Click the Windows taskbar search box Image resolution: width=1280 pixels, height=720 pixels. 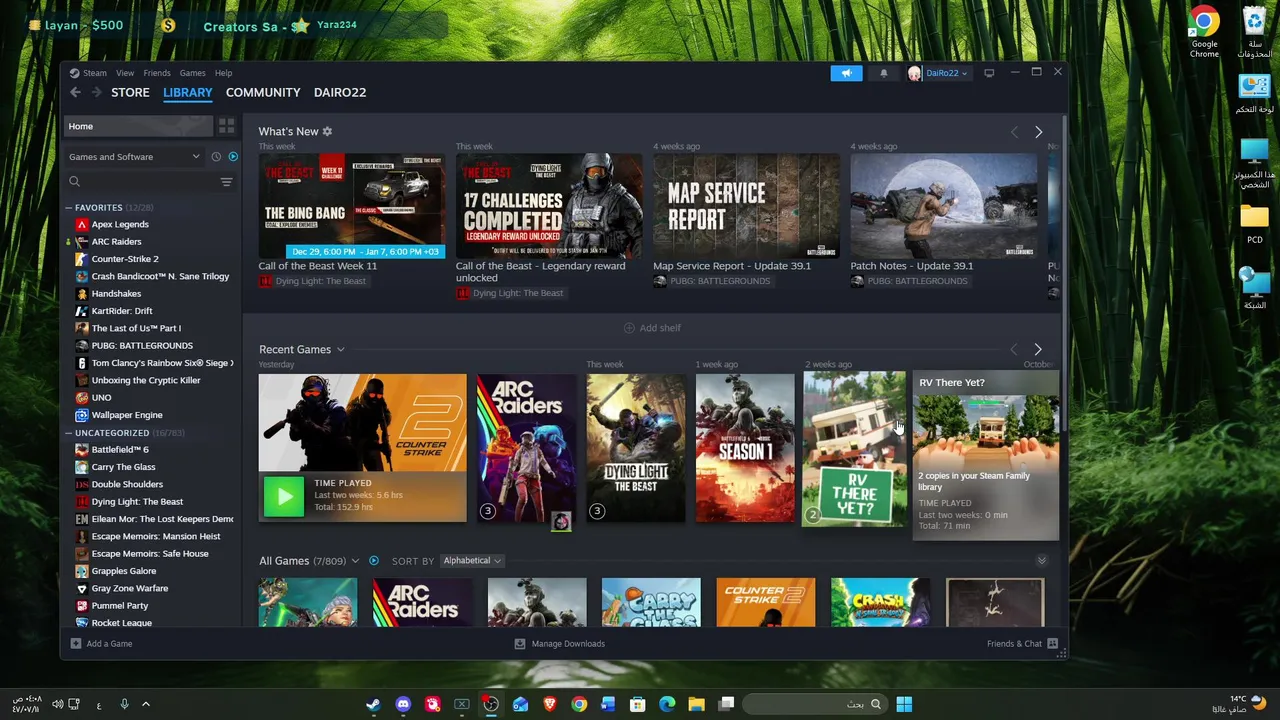pyautogui.click(x=814, y=704)
